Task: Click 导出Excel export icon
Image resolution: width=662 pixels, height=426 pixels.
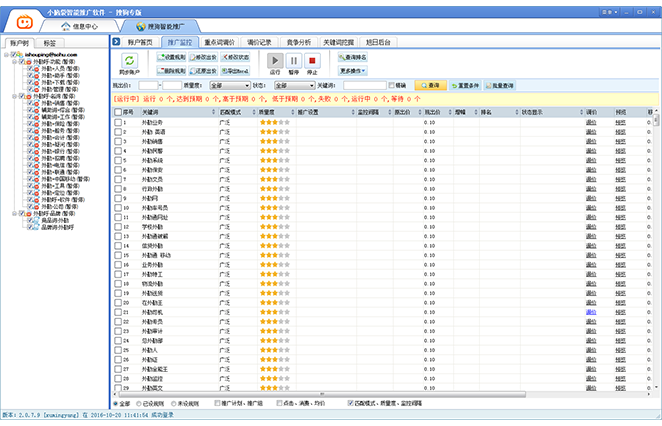Action: (234, 72)
